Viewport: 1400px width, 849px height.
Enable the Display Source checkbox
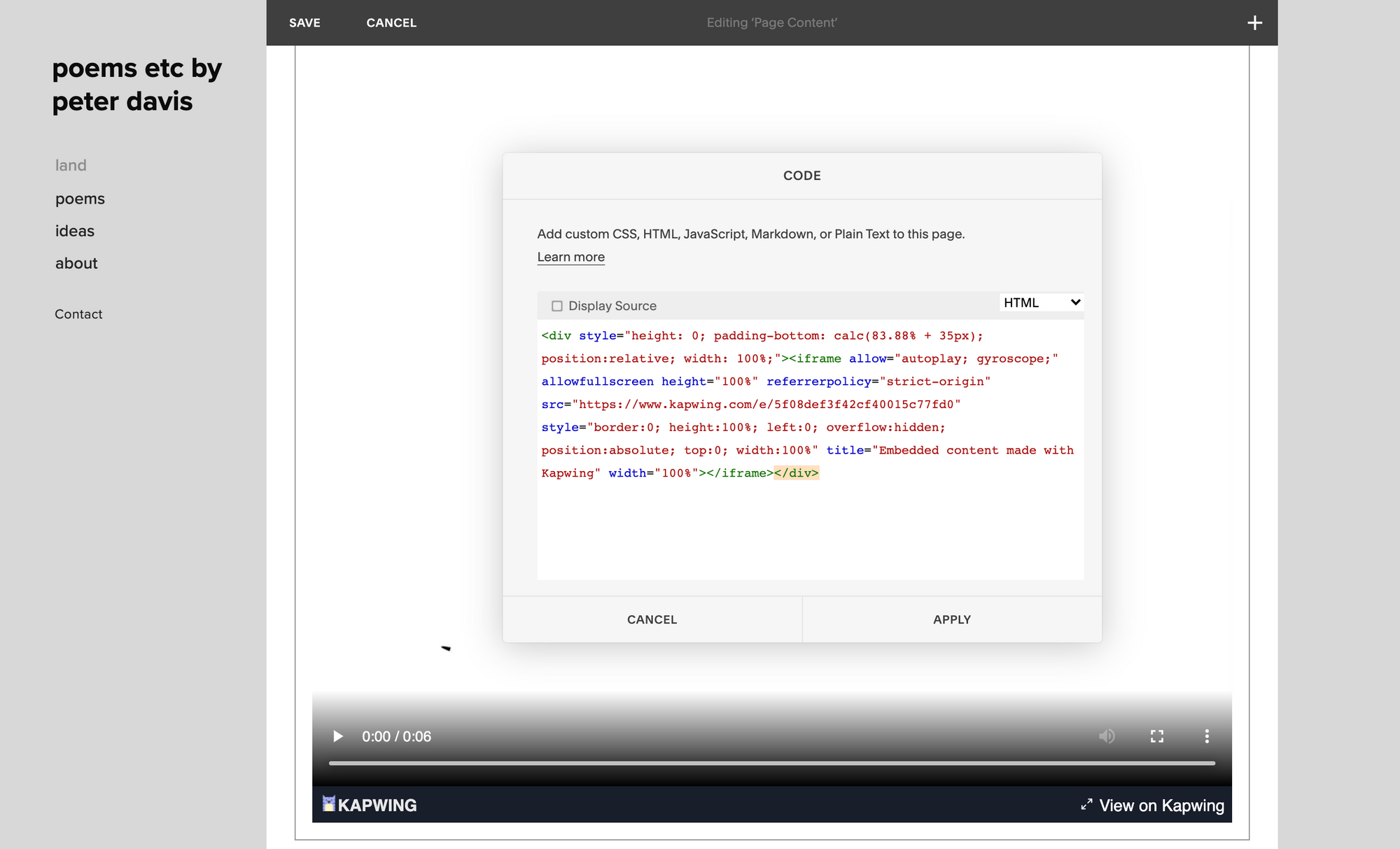tap(557, 306)
